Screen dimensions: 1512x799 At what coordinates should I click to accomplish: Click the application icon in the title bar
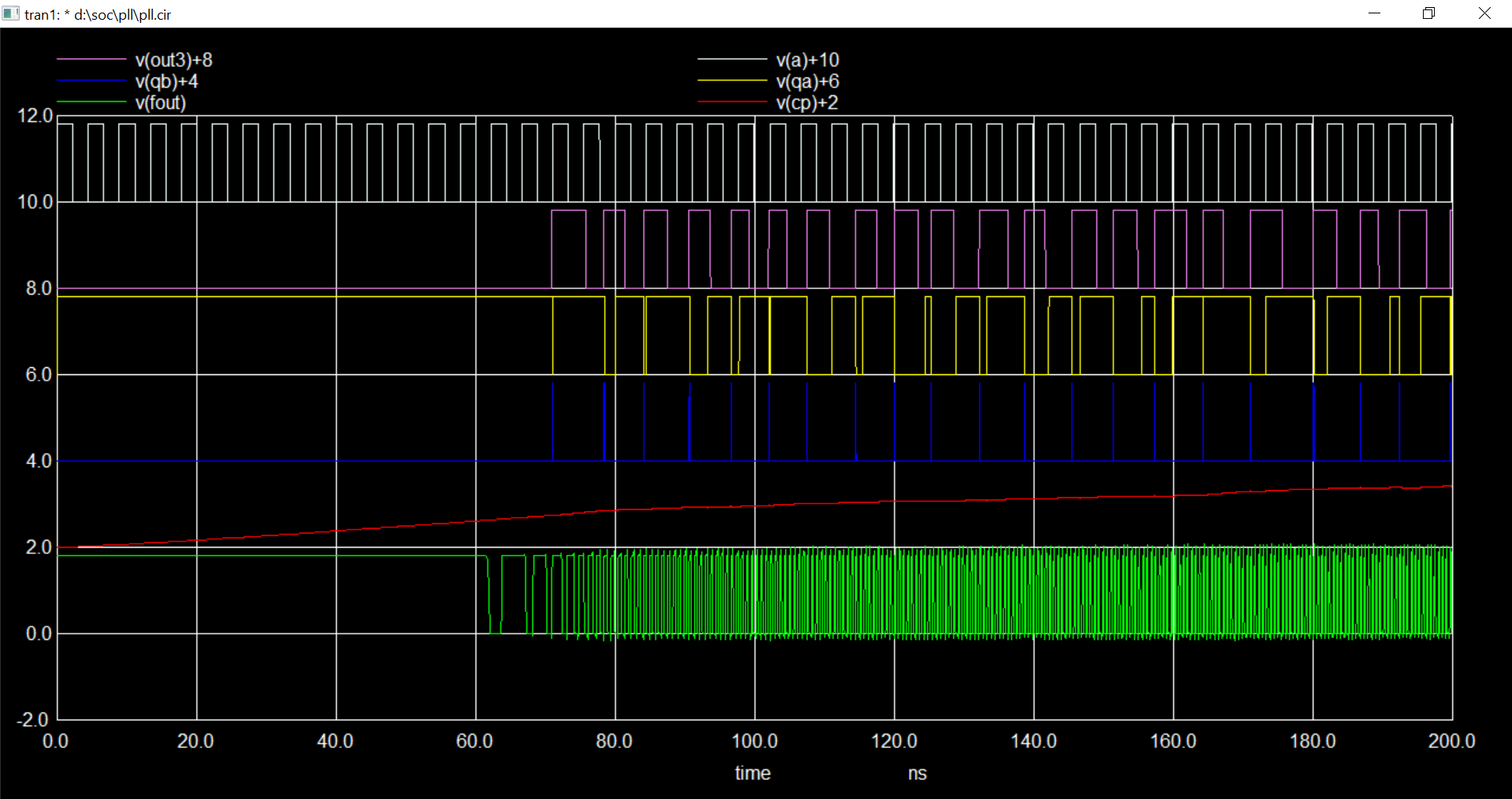coord(12,13)
